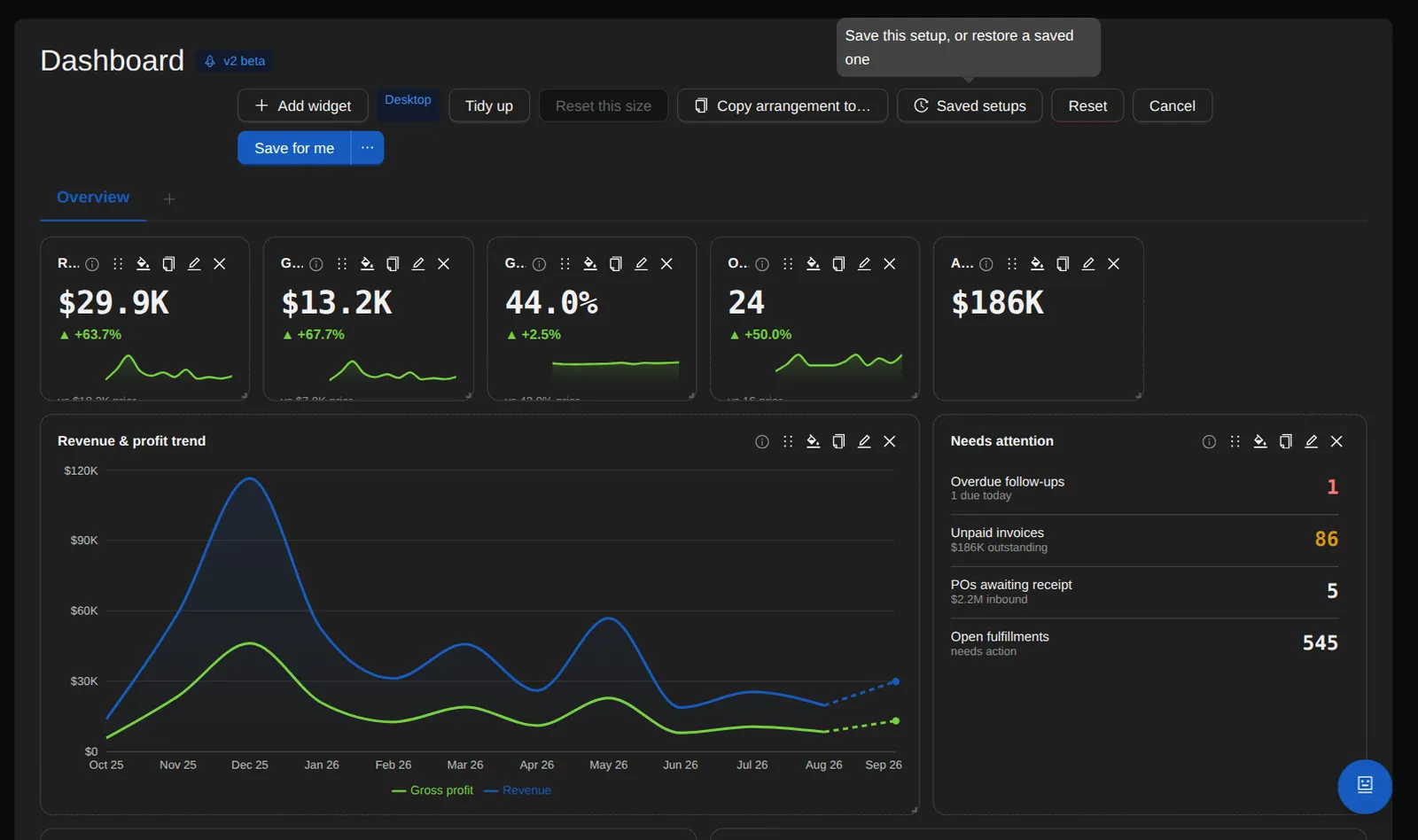Viewport: 1418px width, 840px height.
Task: Click the drag handle on Revenue & profit trend
Action: [788, 441]
